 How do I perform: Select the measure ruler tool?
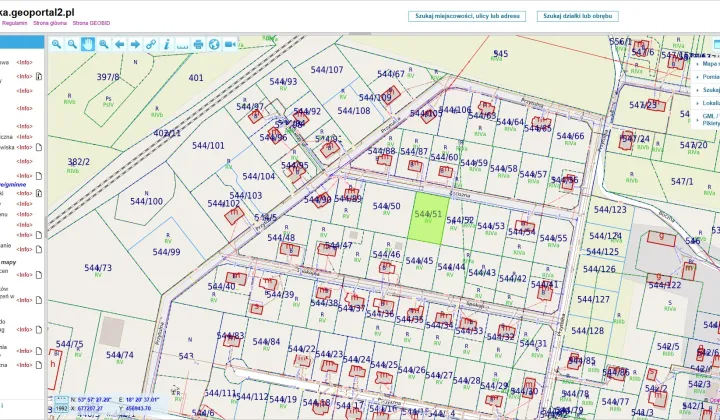pos(182,44)
